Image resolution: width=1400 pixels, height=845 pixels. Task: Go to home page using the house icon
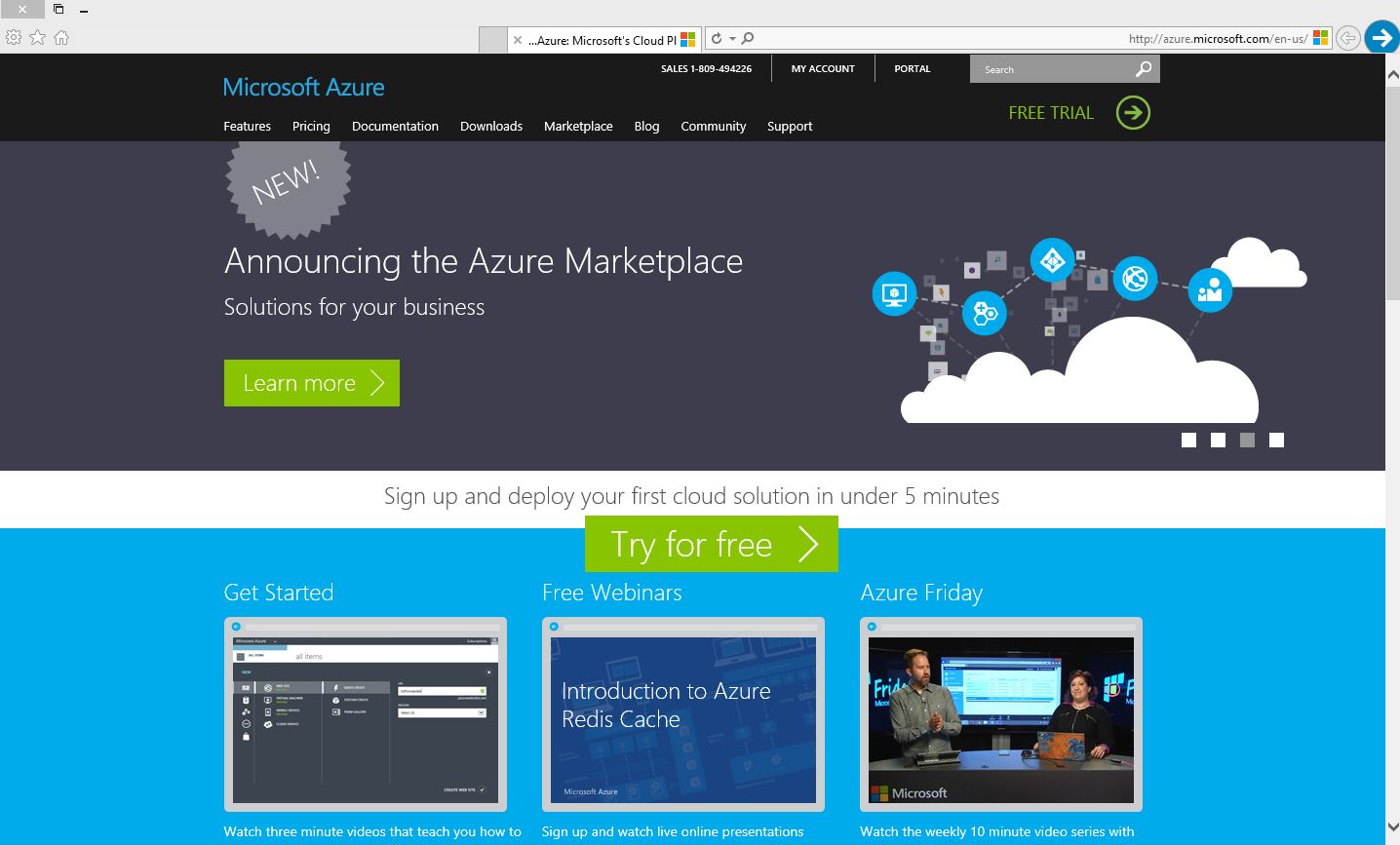point(61,37)
